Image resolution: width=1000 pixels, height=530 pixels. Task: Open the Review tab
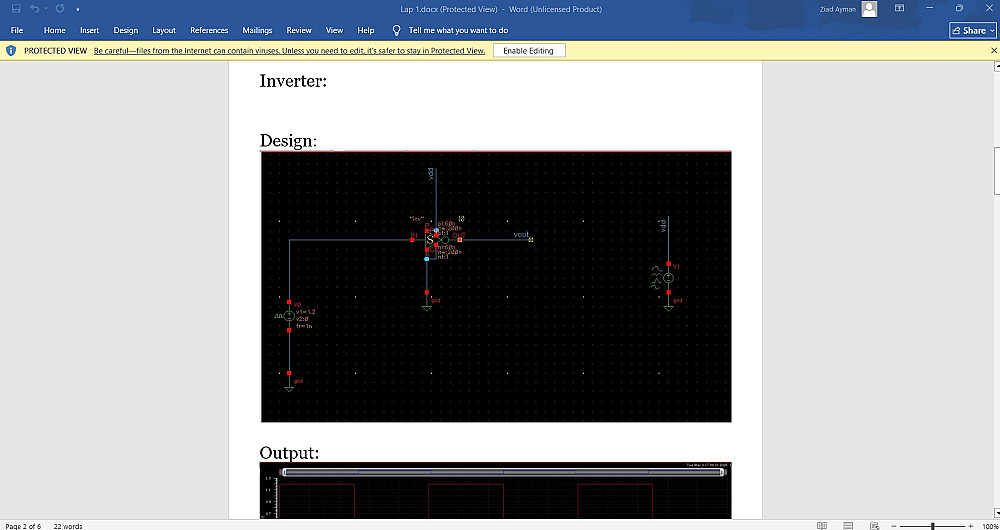click(298, 31)
